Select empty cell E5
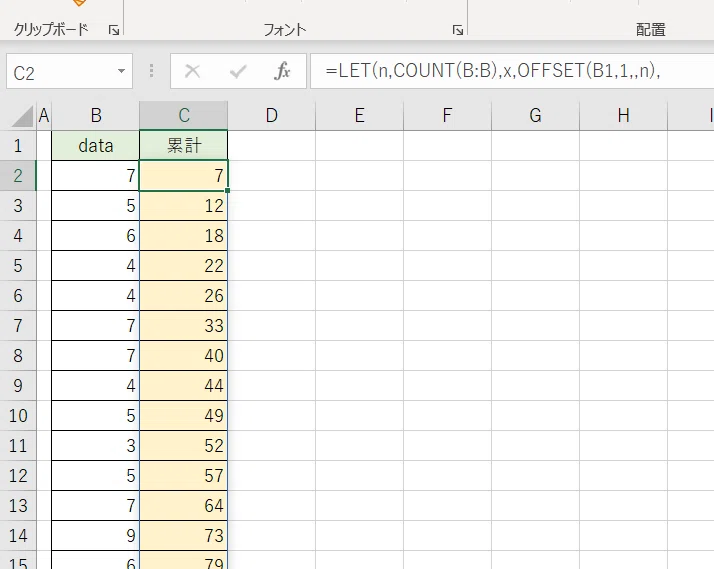Image resolution: width=714 pixels, height=569 pixels. [359, 266]
